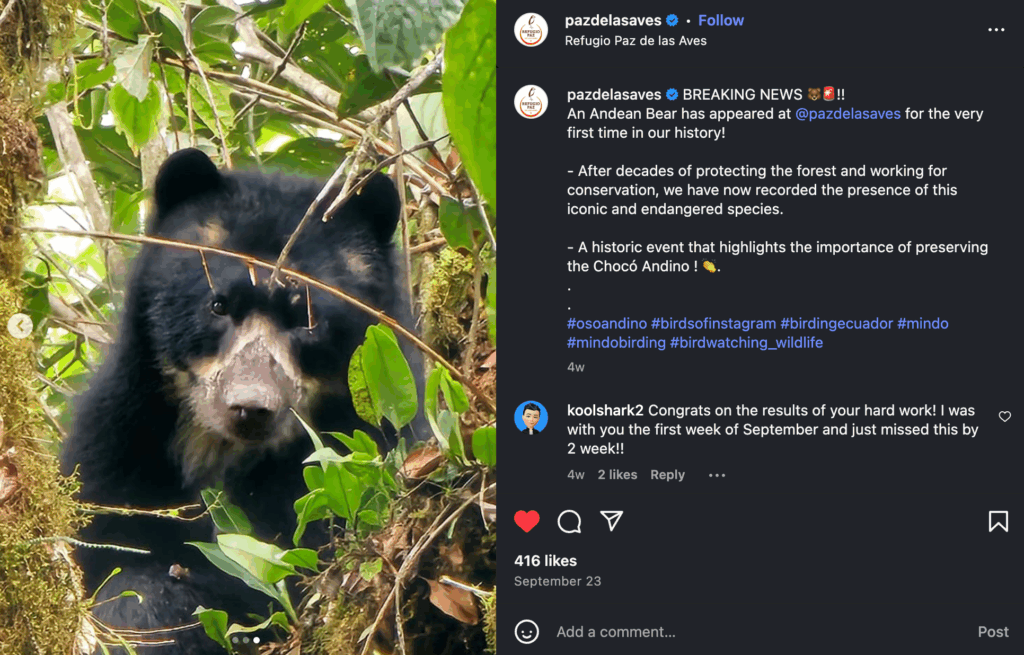Click Post to submit a comment
Screen dimensions: 1024x655
pos(993,632)
